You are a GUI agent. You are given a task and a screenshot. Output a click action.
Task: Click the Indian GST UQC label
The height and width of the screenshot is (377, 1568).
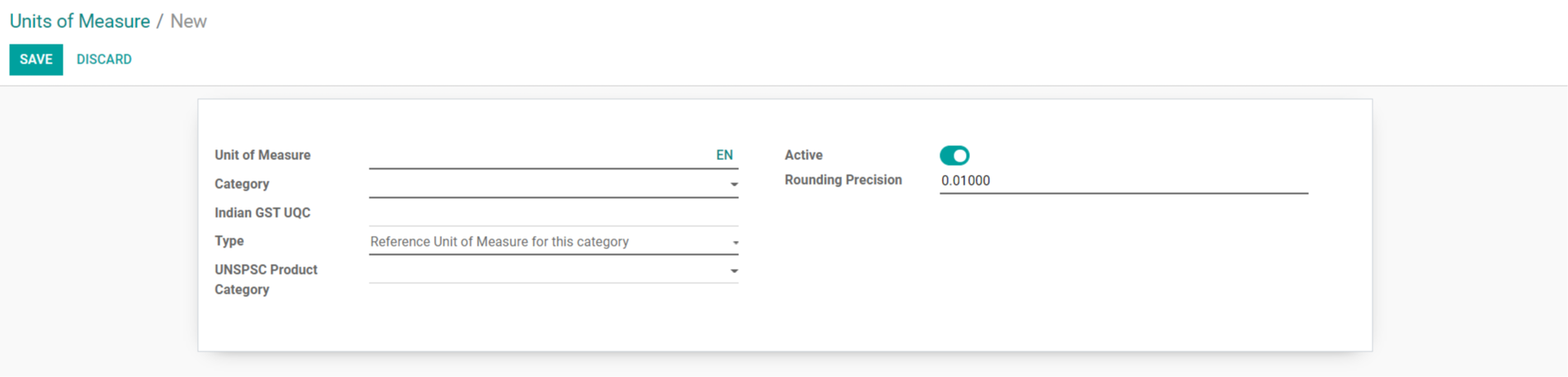[262, 213]
